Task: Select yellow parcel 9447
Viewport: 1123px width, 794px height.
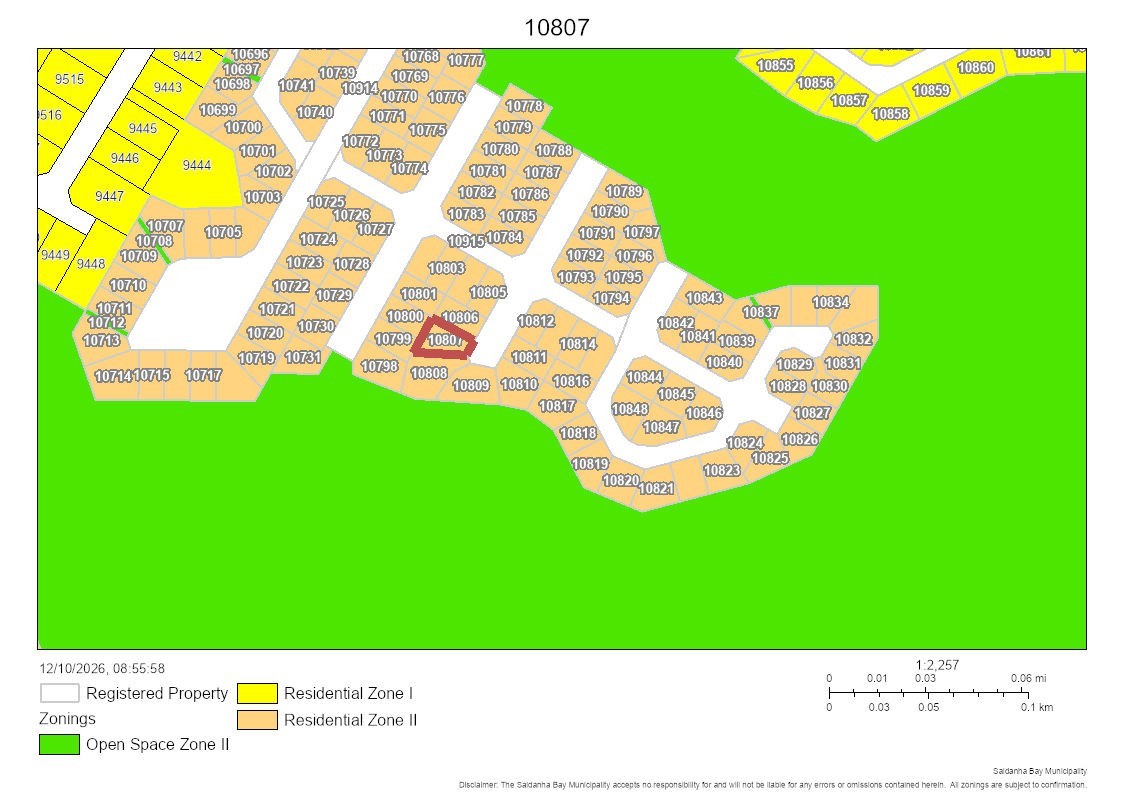Action: [x=109, y=196]
